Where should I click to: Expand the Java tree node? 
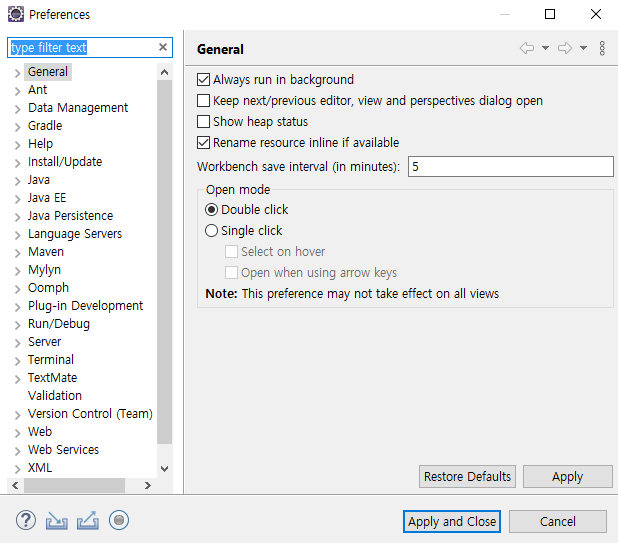17,181
